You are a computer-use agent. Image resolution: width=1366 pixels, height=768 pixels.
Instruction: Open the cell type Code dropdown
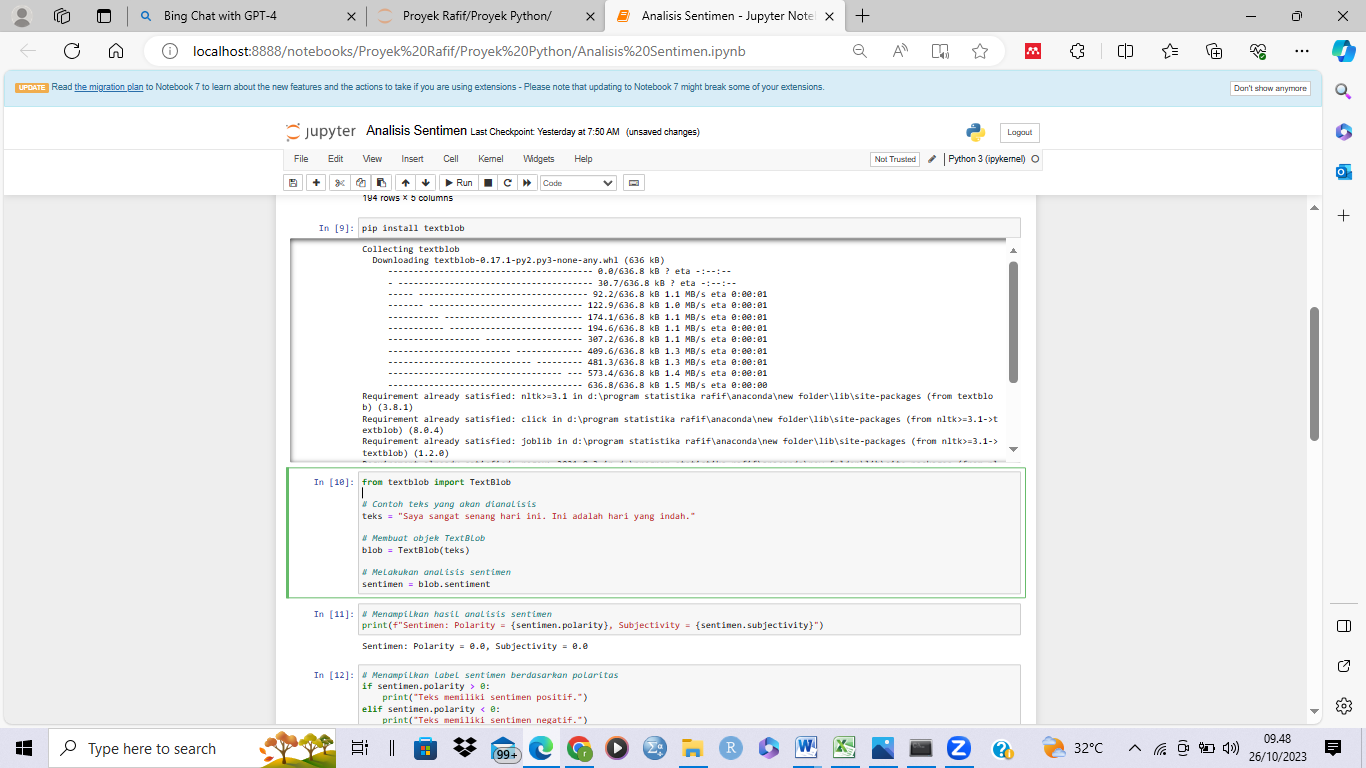[x=578, y=183]
